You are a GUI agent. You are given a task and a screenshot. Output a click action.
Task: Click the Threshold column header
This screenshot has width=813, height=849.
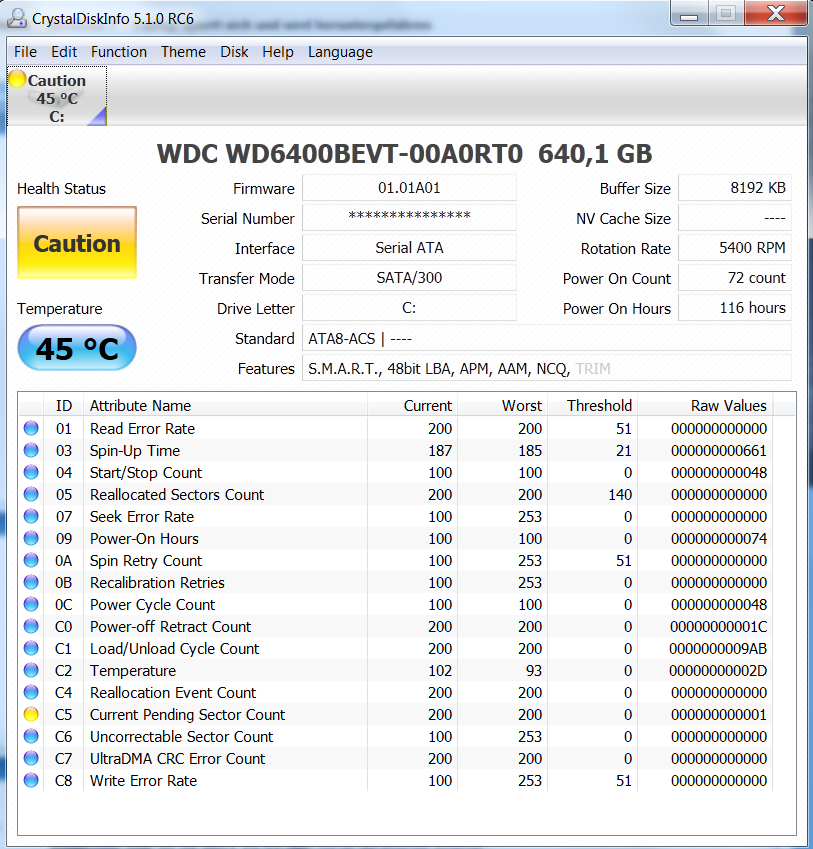coord(593,406)
